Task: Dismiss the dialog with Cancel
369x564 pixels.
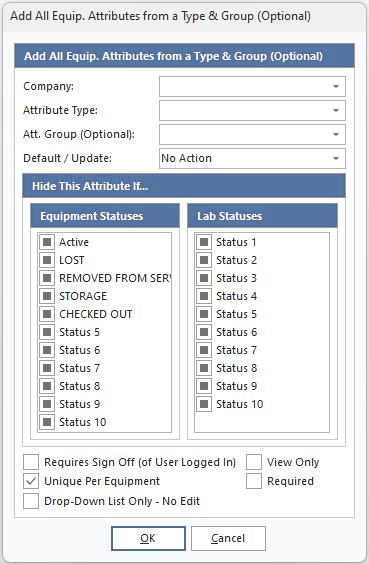Action: (228, 538)
